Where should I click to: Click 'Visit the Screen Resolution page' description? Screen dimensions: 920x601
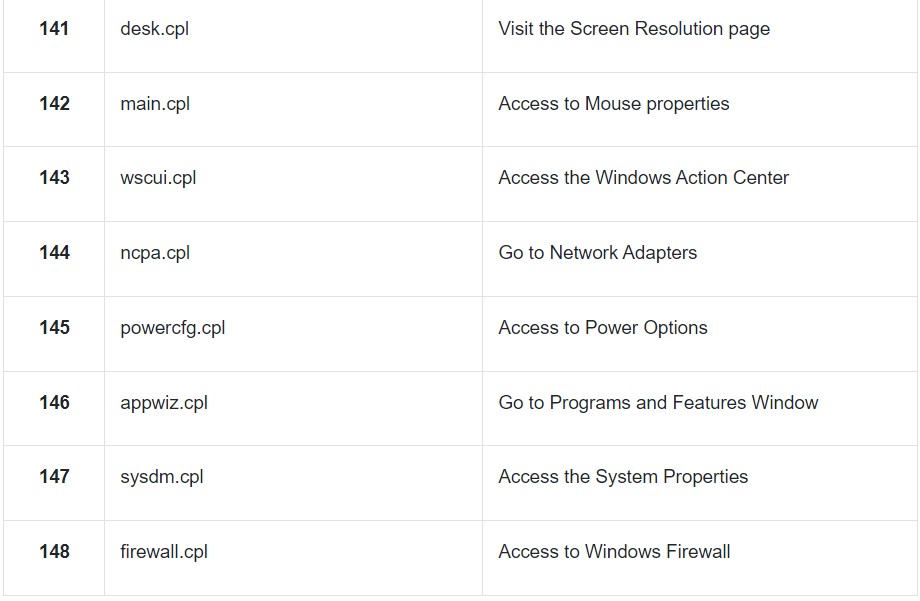[634, 29]
